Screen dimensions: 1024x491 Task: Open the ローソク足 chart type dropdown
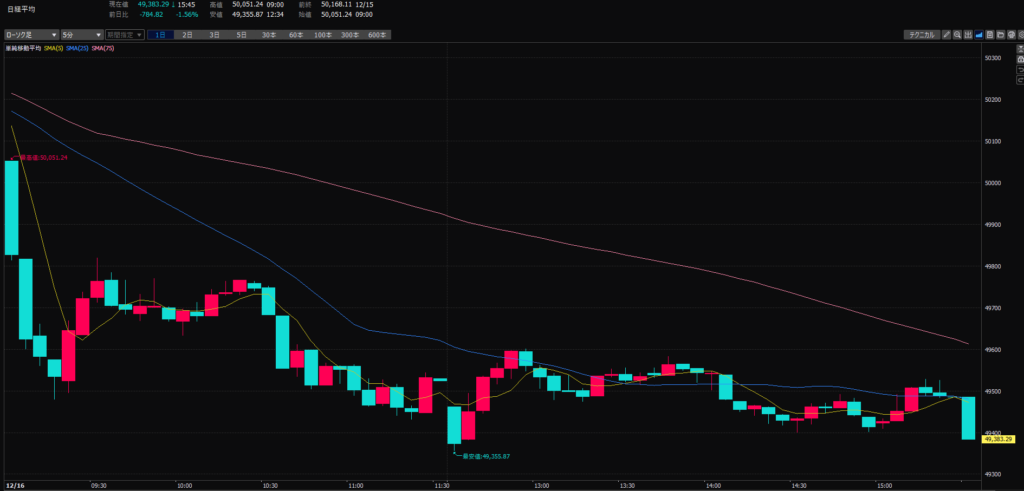30,35
